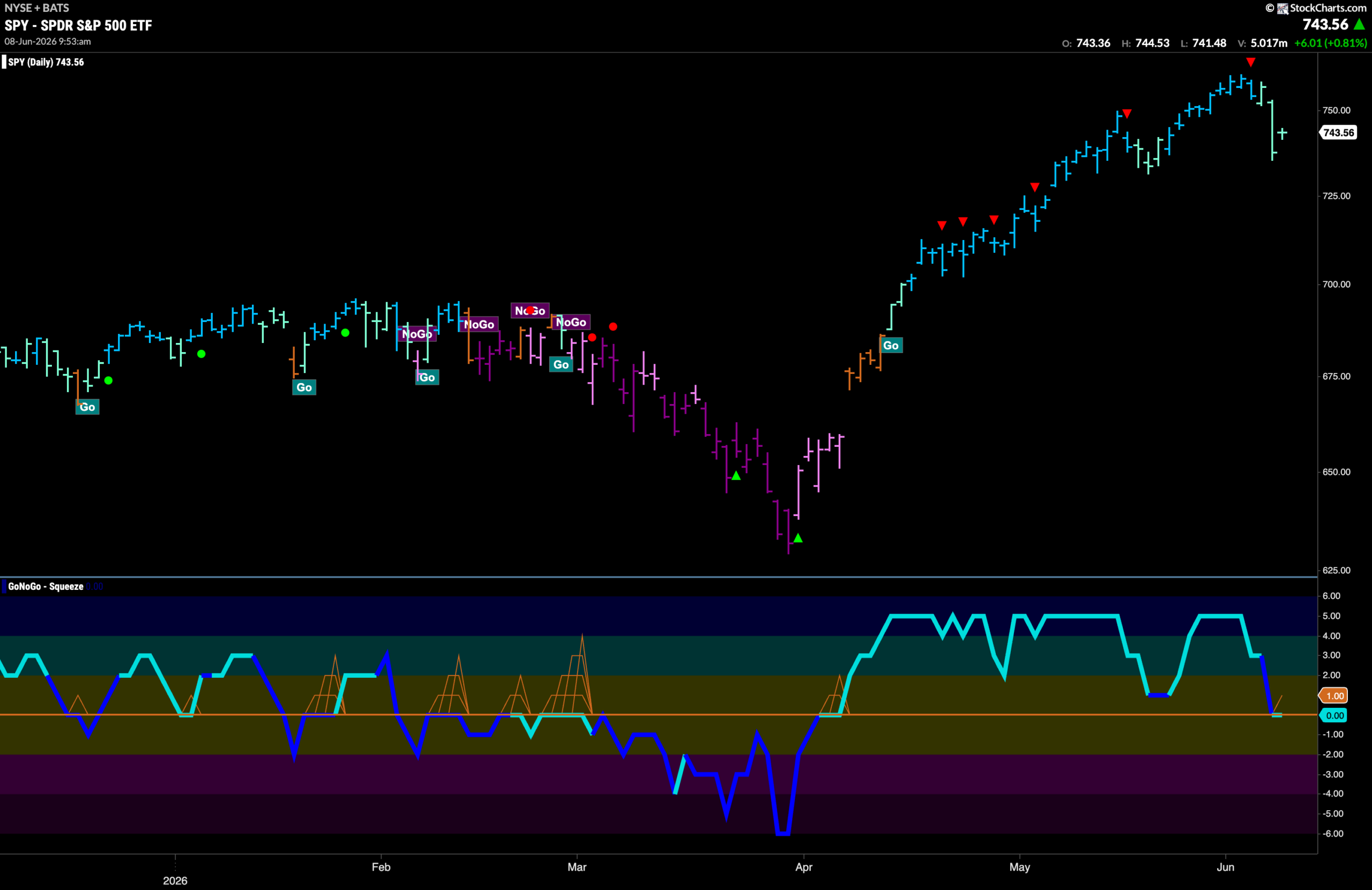Viewport: 1372px width, 890px height.
Task: Click the red triangle near 750 in May
Action: (x=1127, y=114)
